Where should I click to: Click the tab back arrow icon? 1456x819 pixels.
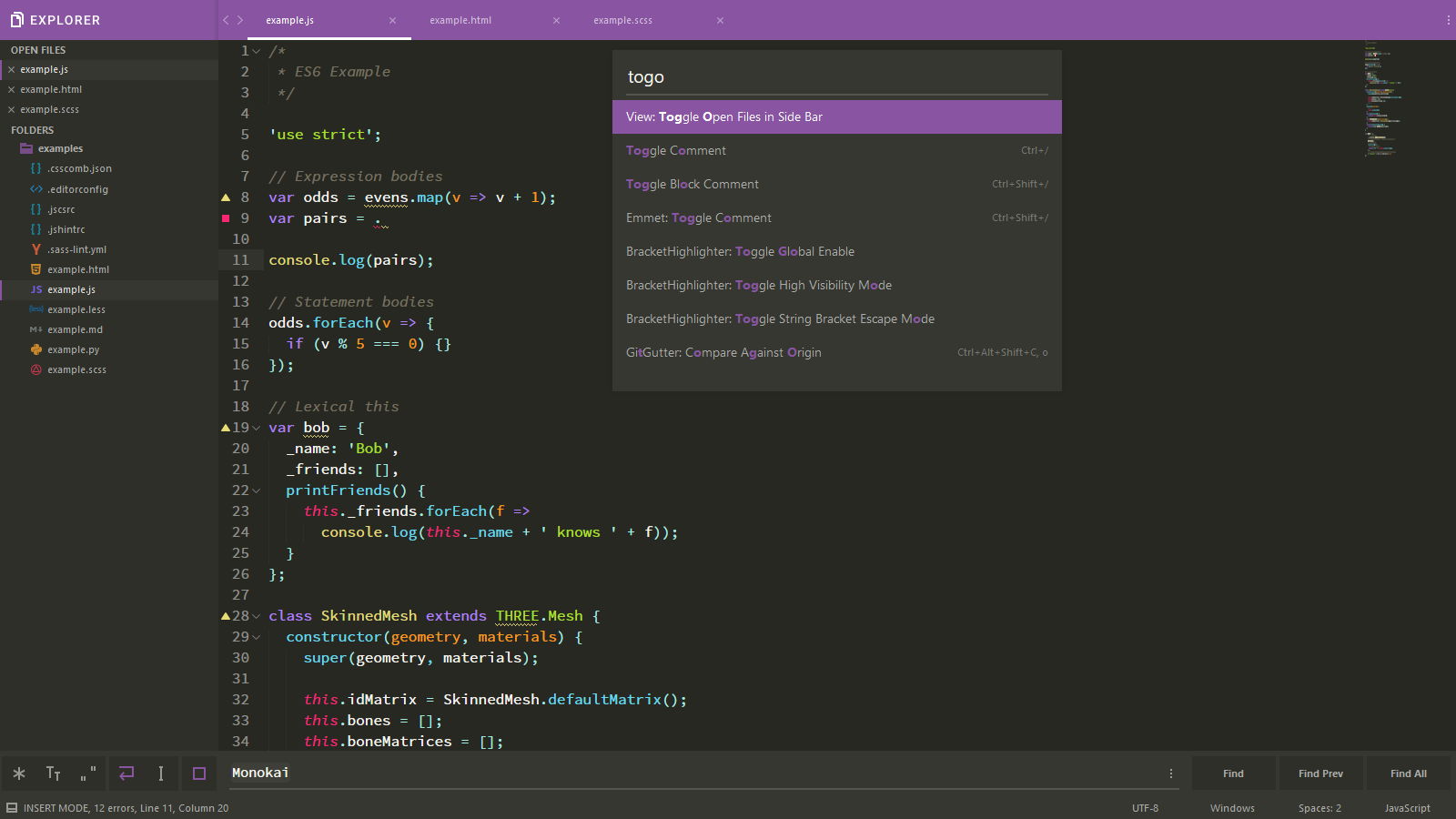click(x=226, y=20)
